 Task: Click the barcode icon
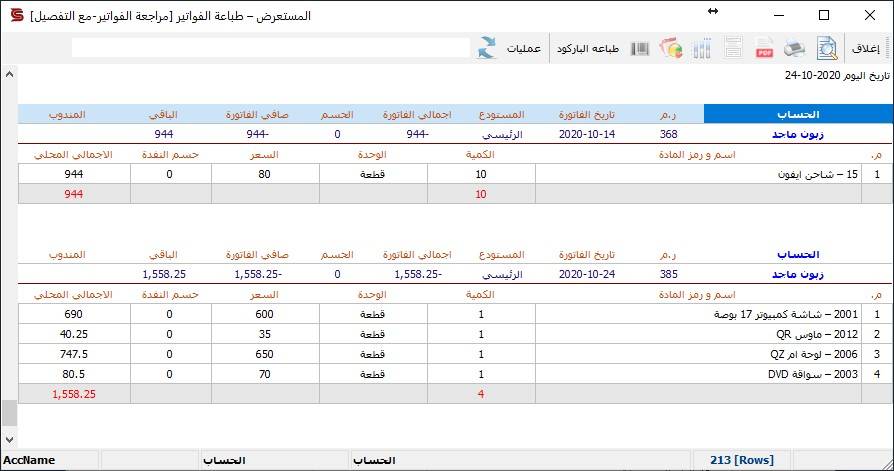tap(640, 48)
